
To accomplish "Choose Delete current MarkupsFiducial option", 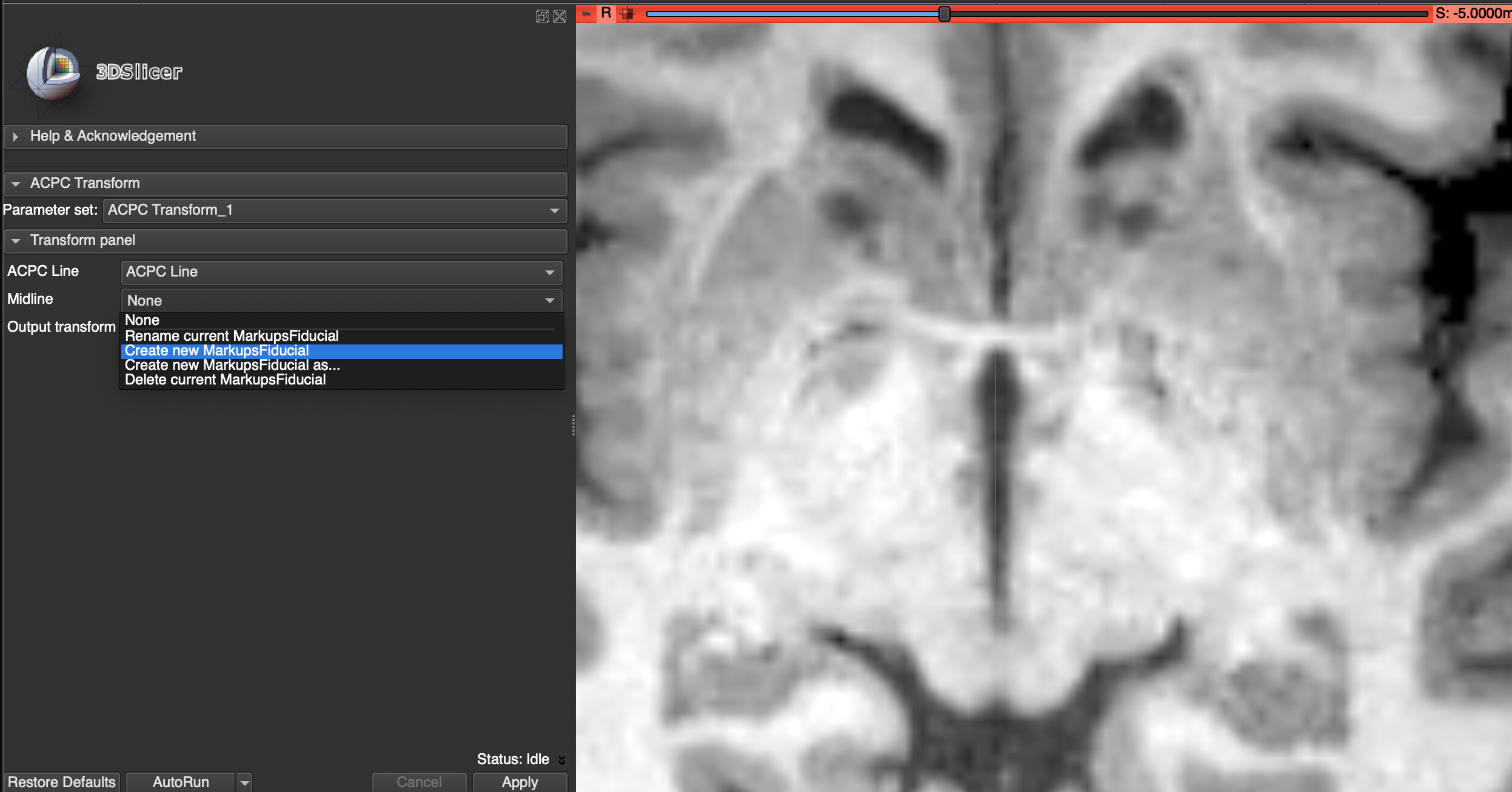I will tap(225, 379).
